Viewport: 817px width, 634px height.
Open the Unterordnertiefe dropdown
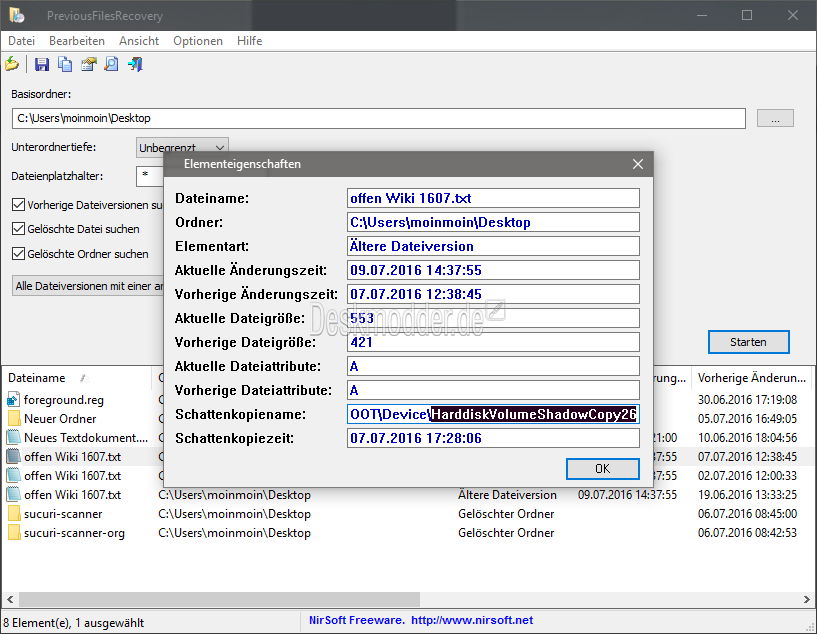[x=182, y=147]
